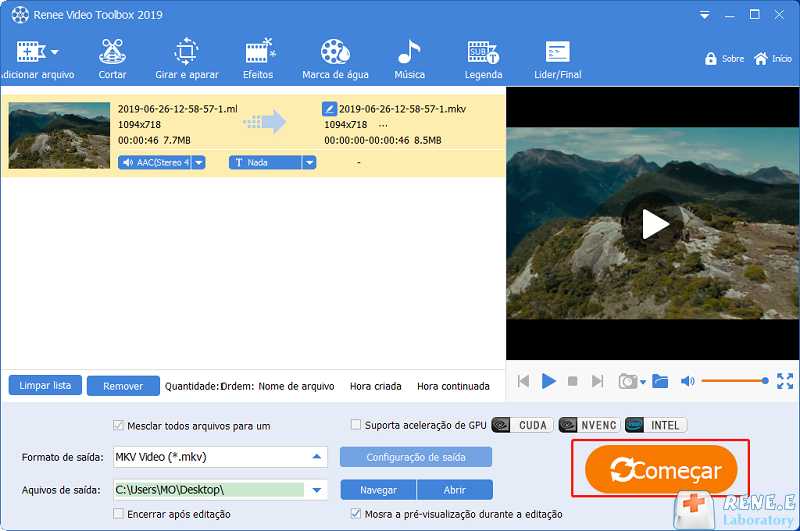Screen dimensions: 800x531
Task: Open the Música tool
Action: 409,60
